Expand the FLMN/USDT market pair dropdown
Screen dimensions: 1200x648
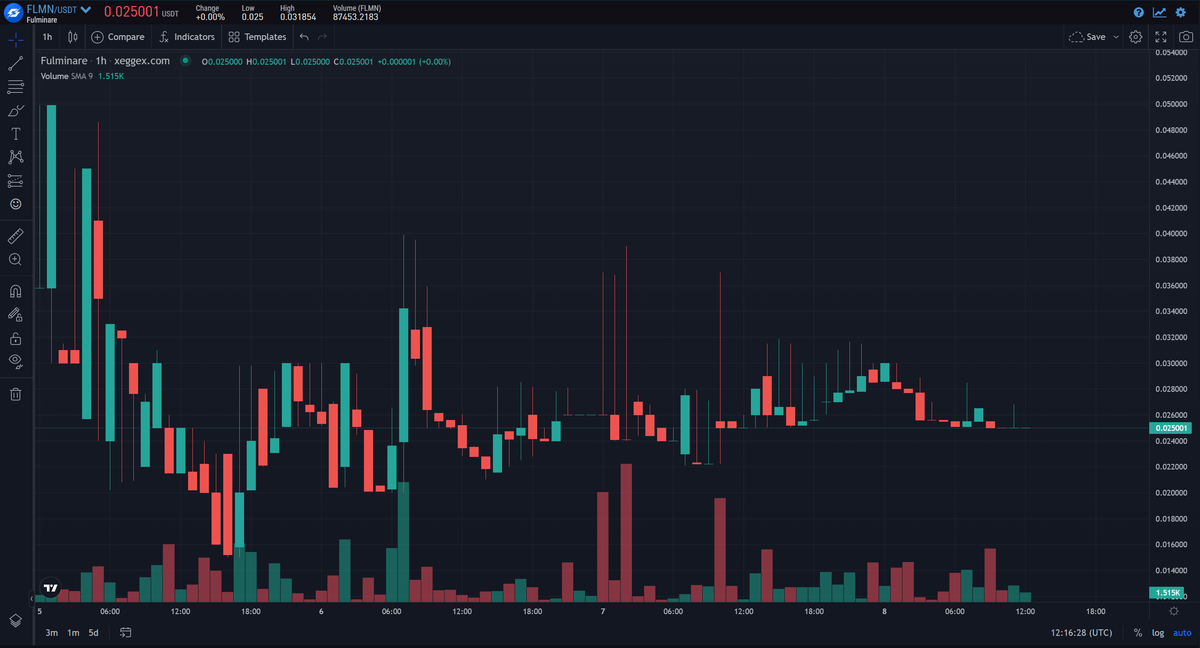(86, 9)
